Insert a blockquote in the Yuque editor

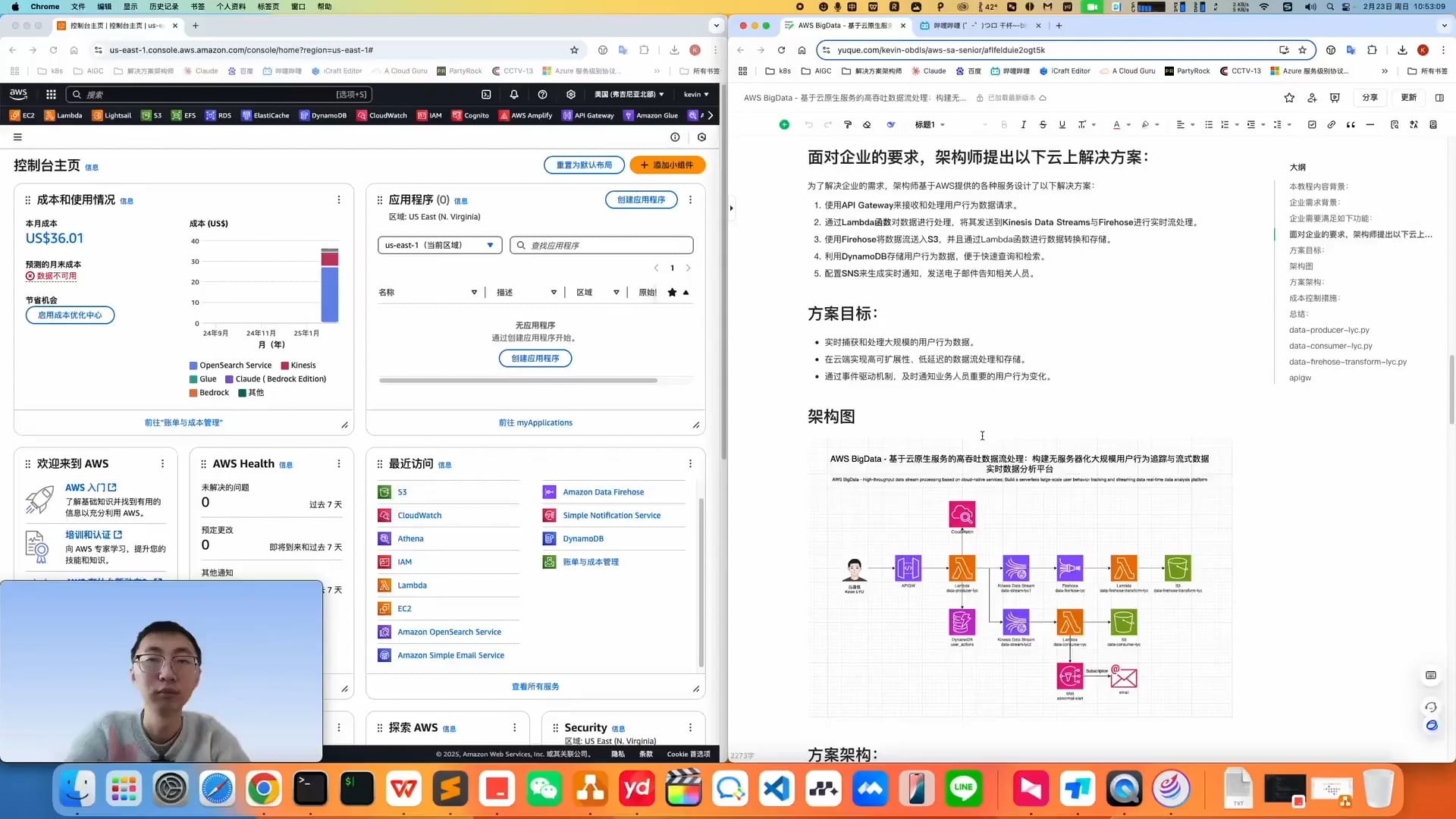coord(1351,124)
